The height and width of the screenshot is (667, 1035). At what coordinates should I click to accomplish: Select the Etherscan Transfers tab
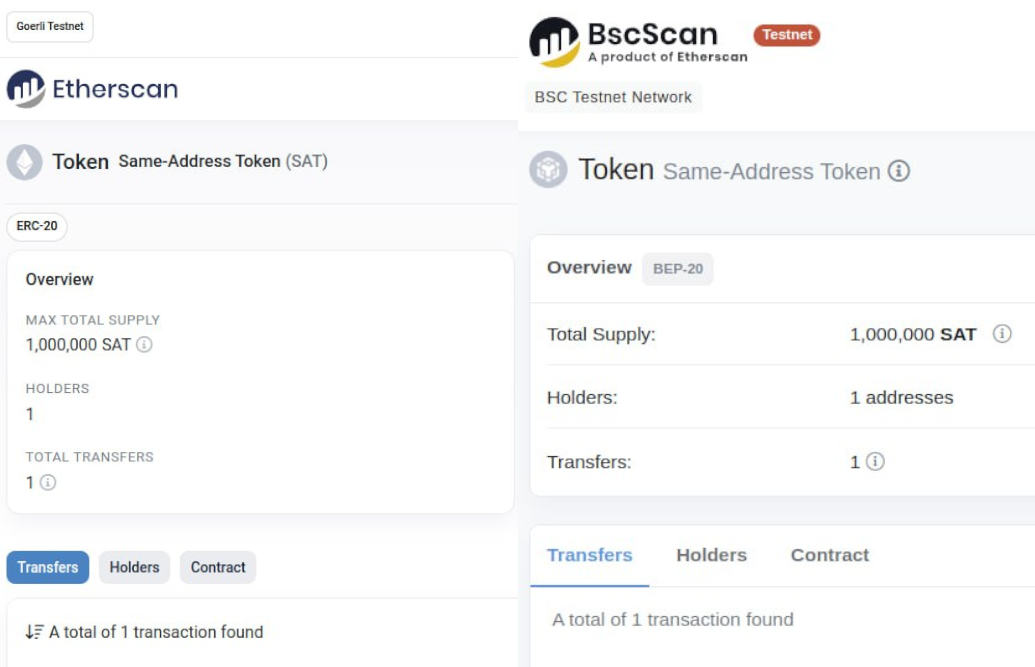(x=48, y=567)
